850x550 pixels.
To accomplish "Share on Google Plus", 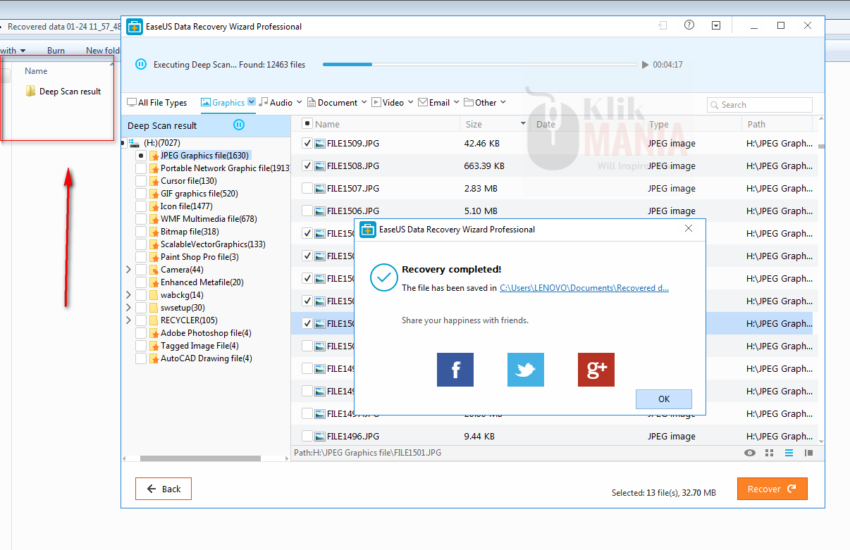I will click(x=596, y=370).
